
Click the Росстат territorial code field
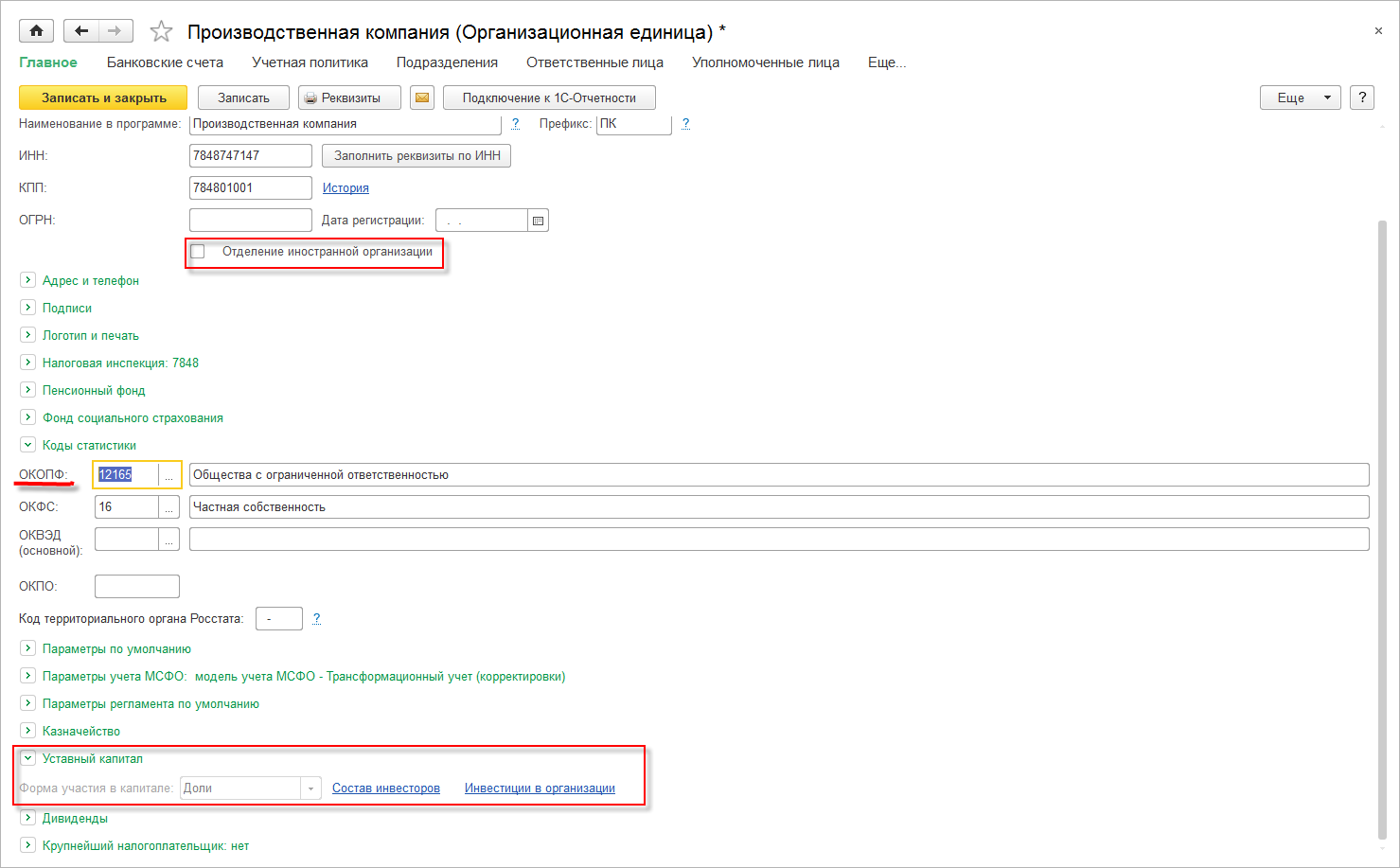click(279, 619)
